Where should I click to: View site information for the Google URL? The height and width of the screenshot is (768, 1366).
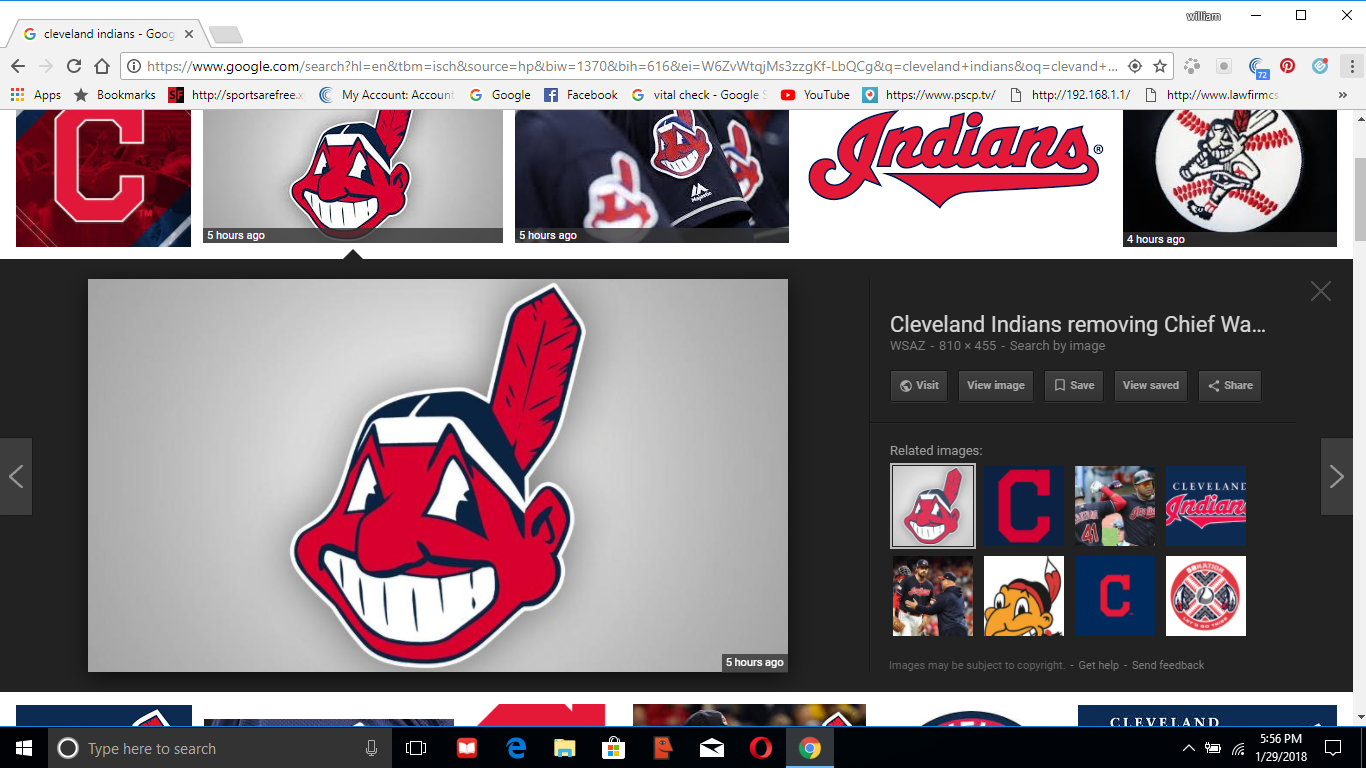(x=134, y=66)
